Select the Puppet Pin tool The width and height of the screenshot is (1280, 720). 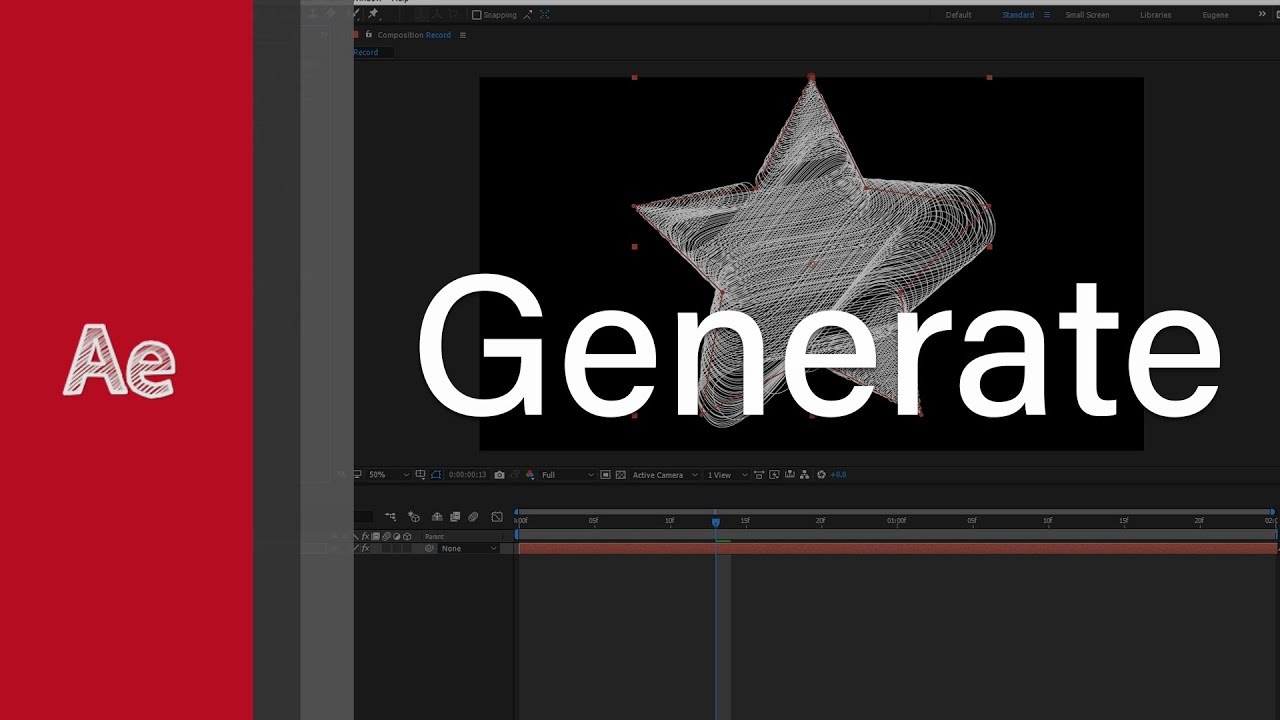(373, 14)
